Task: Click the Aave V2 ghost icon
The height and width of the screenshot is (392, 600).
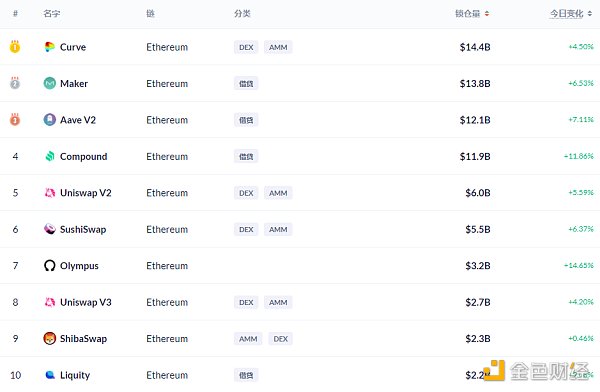Action: 49,120
